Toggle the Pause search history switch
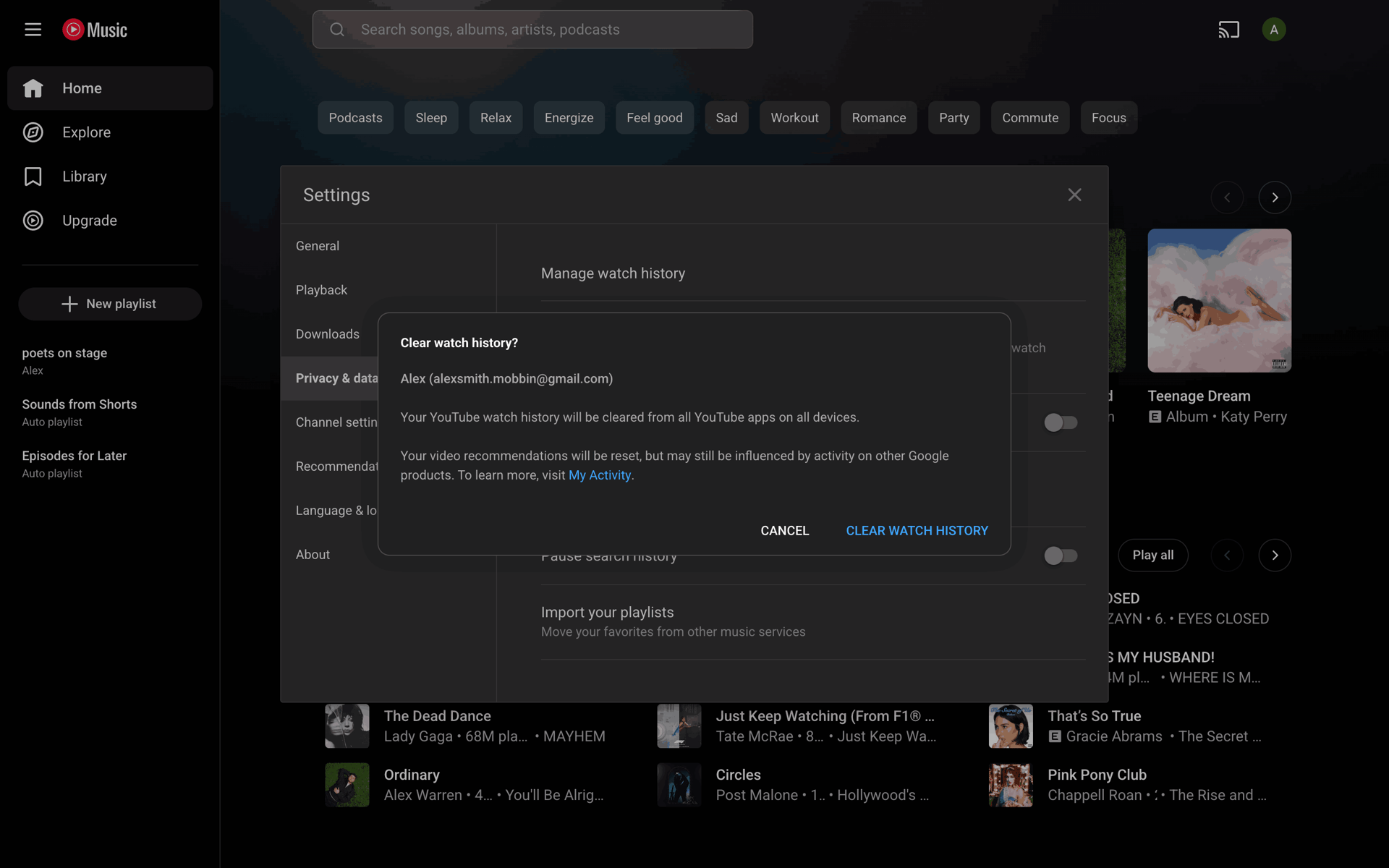This screenshot has width=1389, height=868. point(1061,556)
